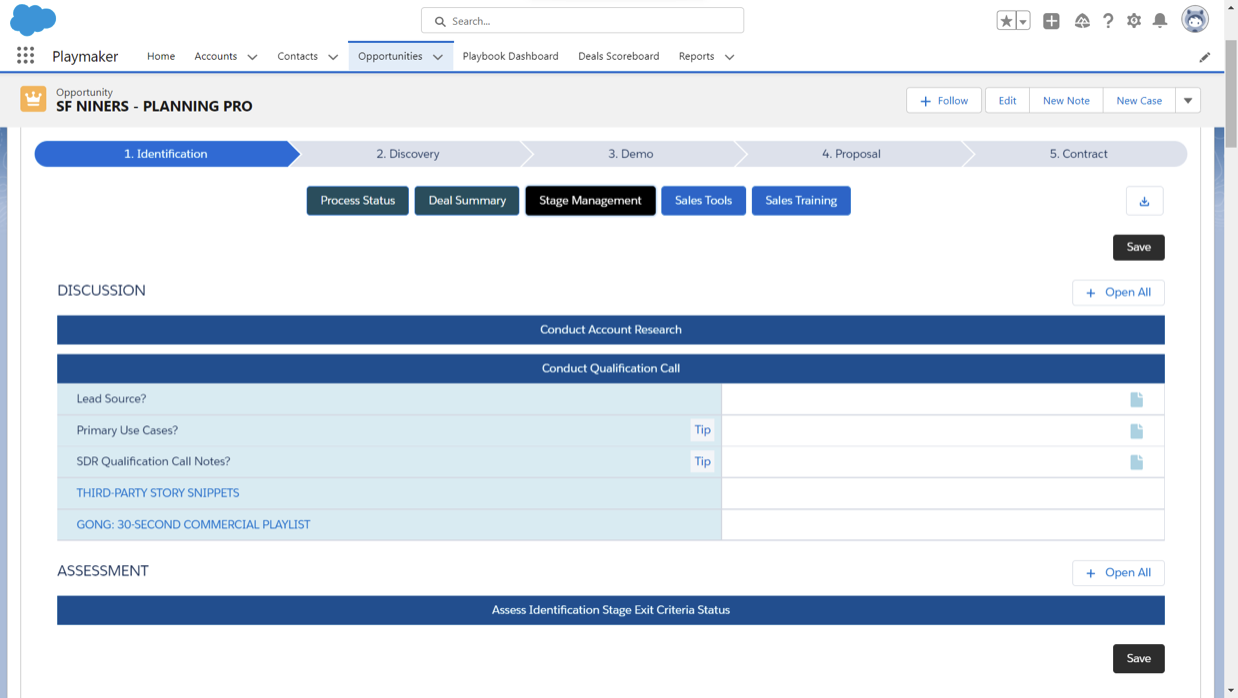Click the Salesforce cloud logo
Image resolution: width=1238 pixels, height=698 pixels.
(x=33, y=19)
